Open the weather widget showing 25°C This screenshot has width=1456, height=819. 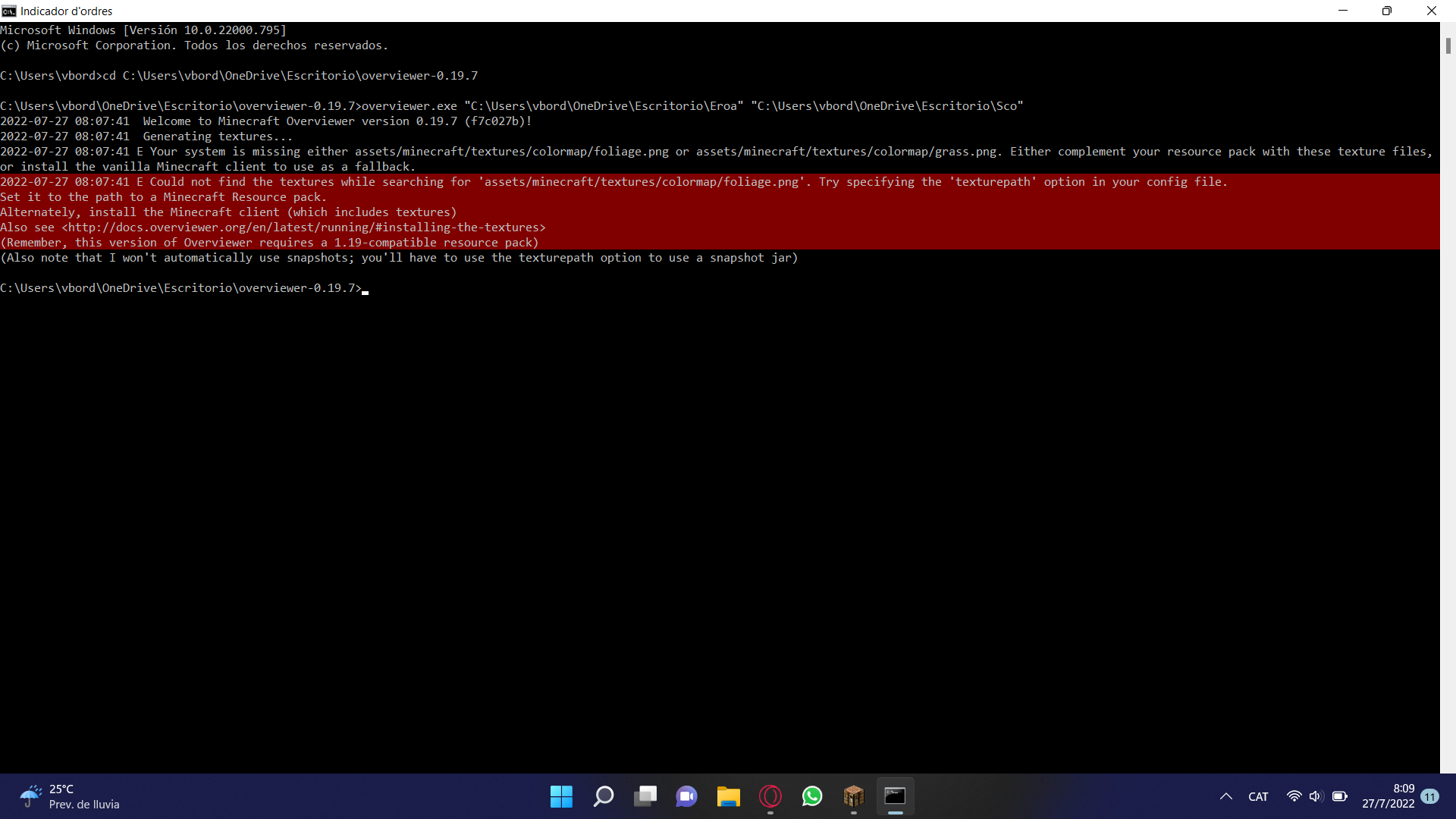70,796
